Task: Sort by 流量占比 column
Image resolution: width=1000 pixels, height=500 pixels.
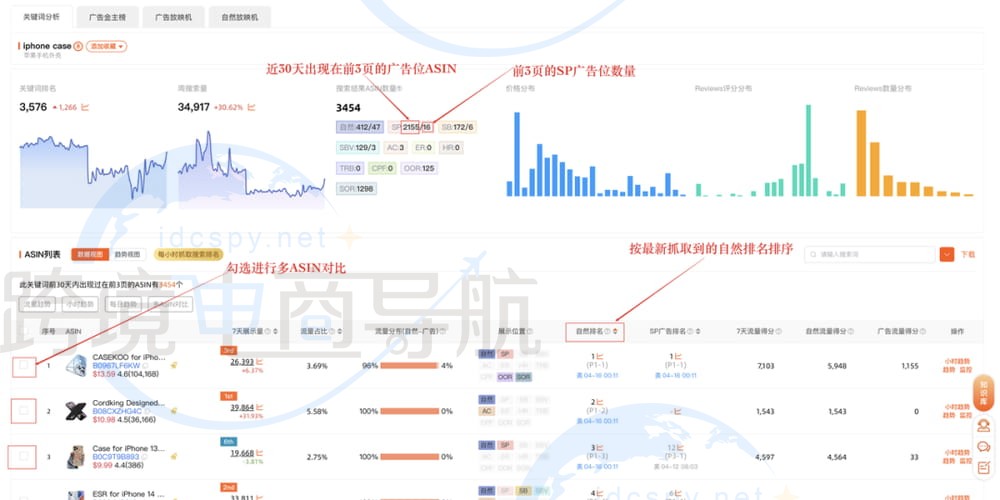Action: 339,332
